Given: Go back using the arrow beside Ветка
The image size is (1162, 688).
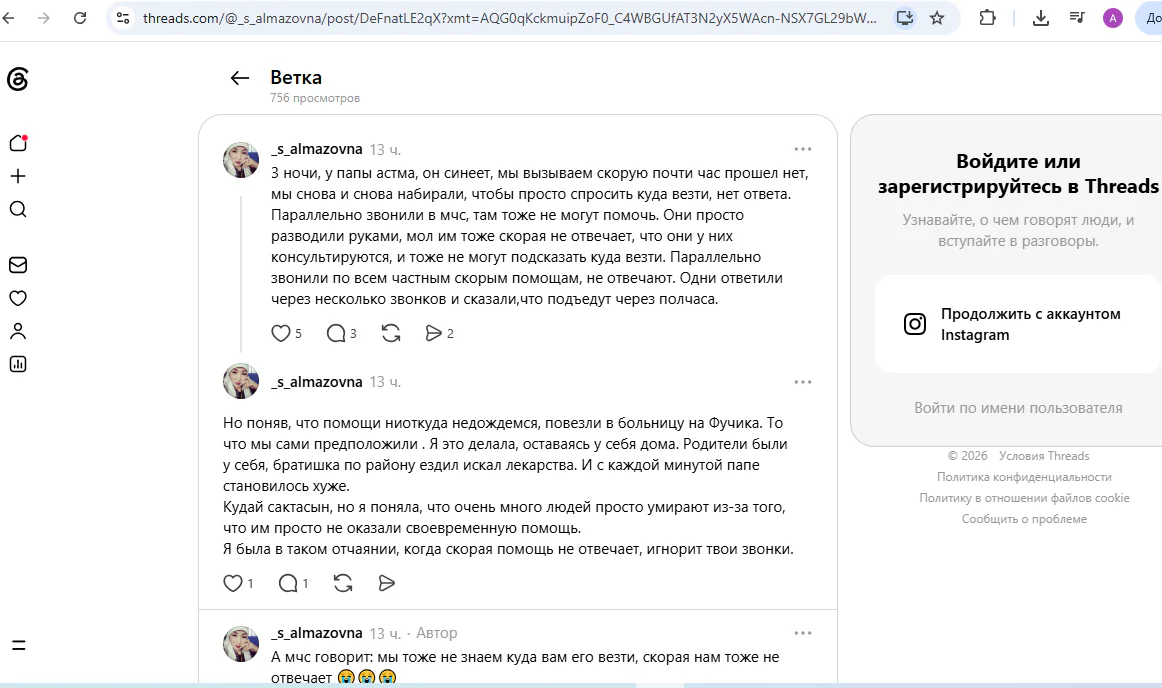Looking at the screenshot, I should pos(239,78).
